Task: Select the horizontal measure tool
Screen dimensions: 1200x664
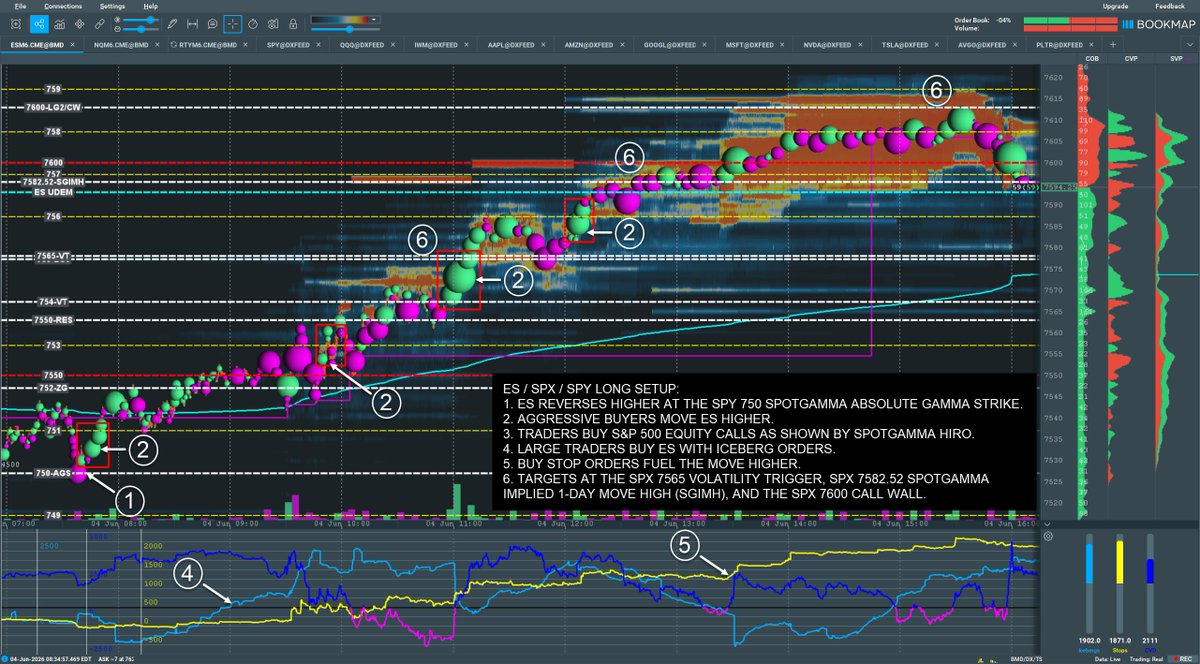Action: (192, 24)
